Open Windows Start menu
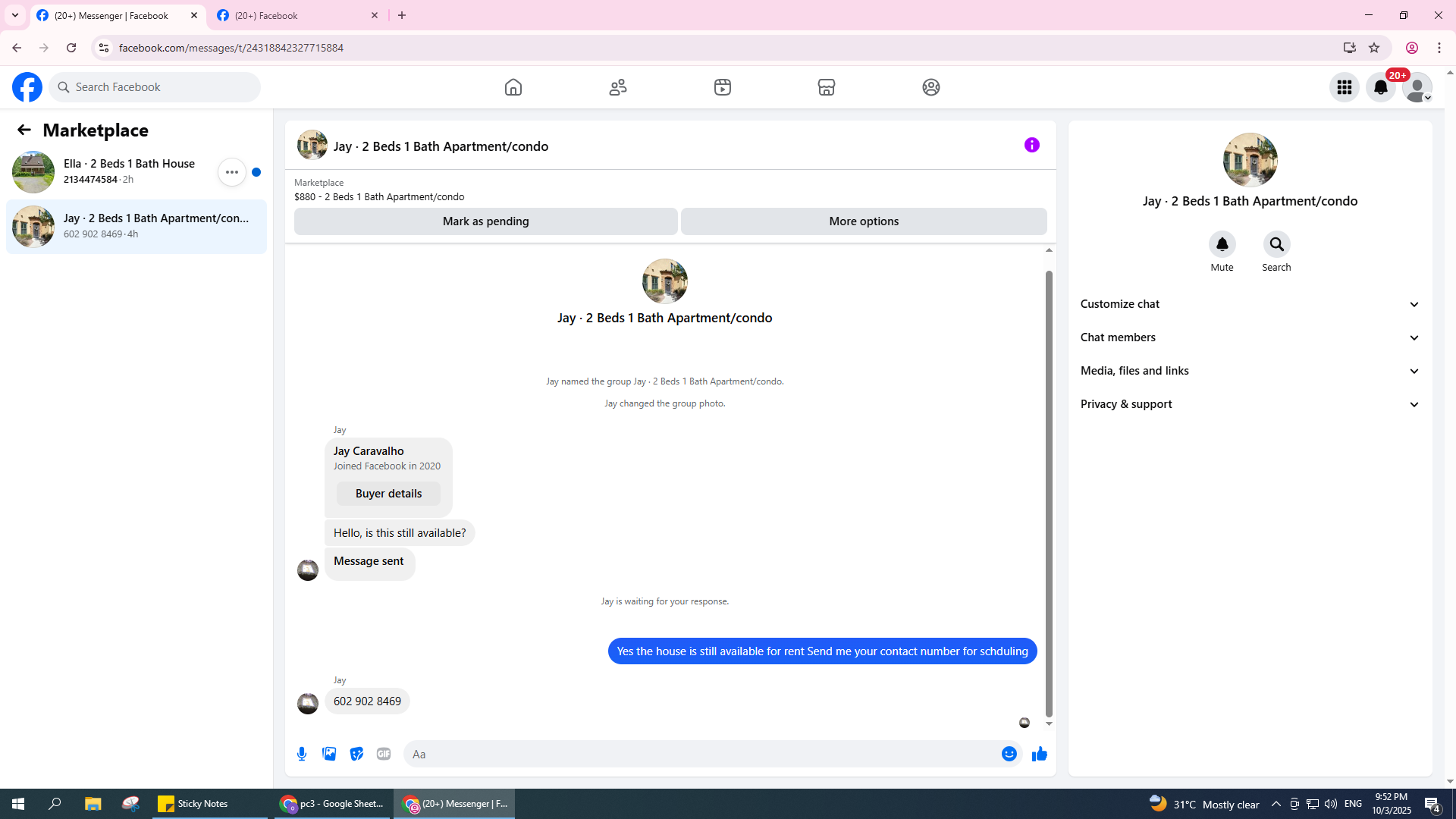This screenshot has width=1456, height=819. (x=18, y=804)
